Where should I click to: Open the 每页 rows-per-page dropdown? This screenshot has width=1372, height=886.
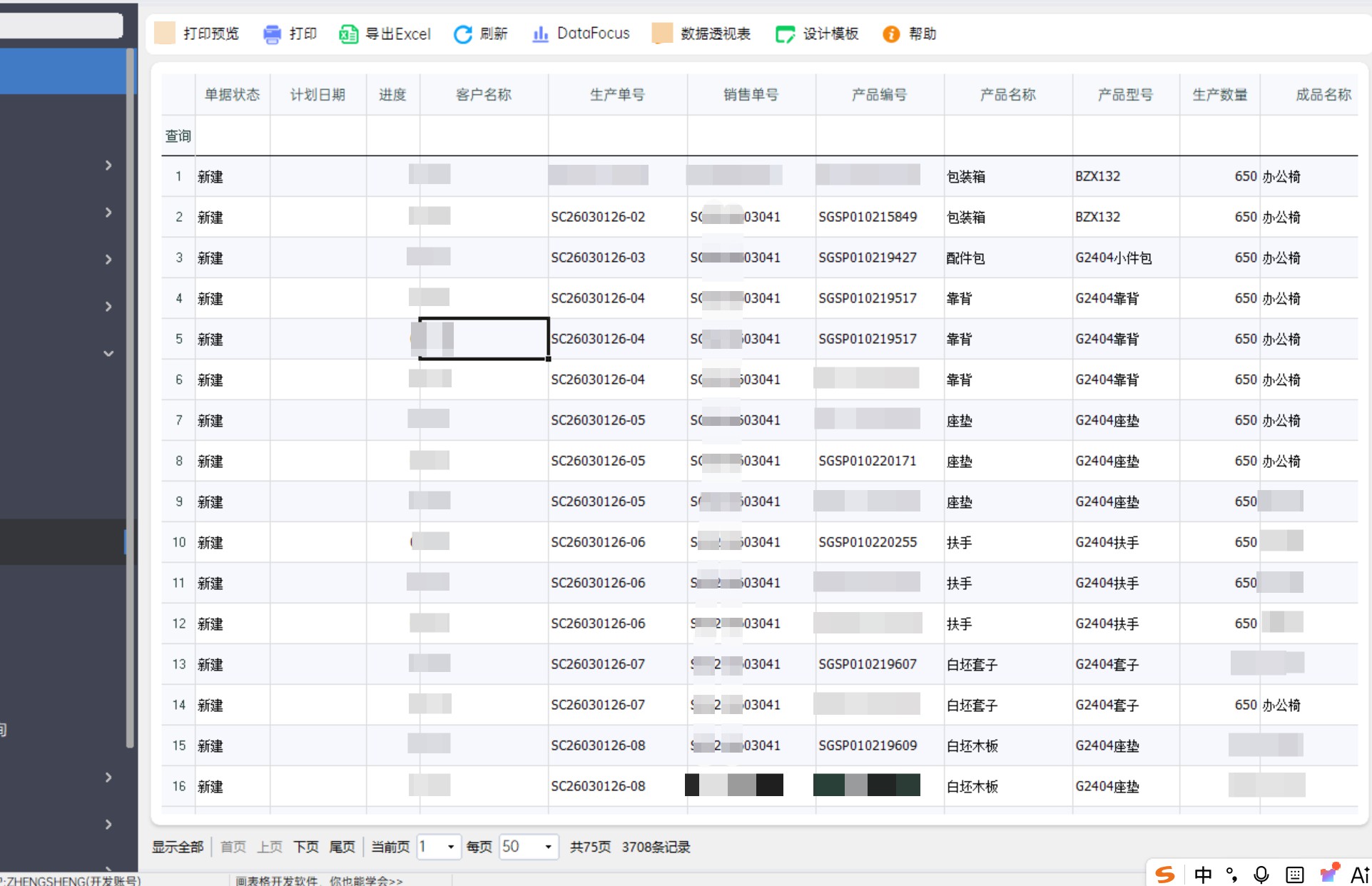point(528,847)
